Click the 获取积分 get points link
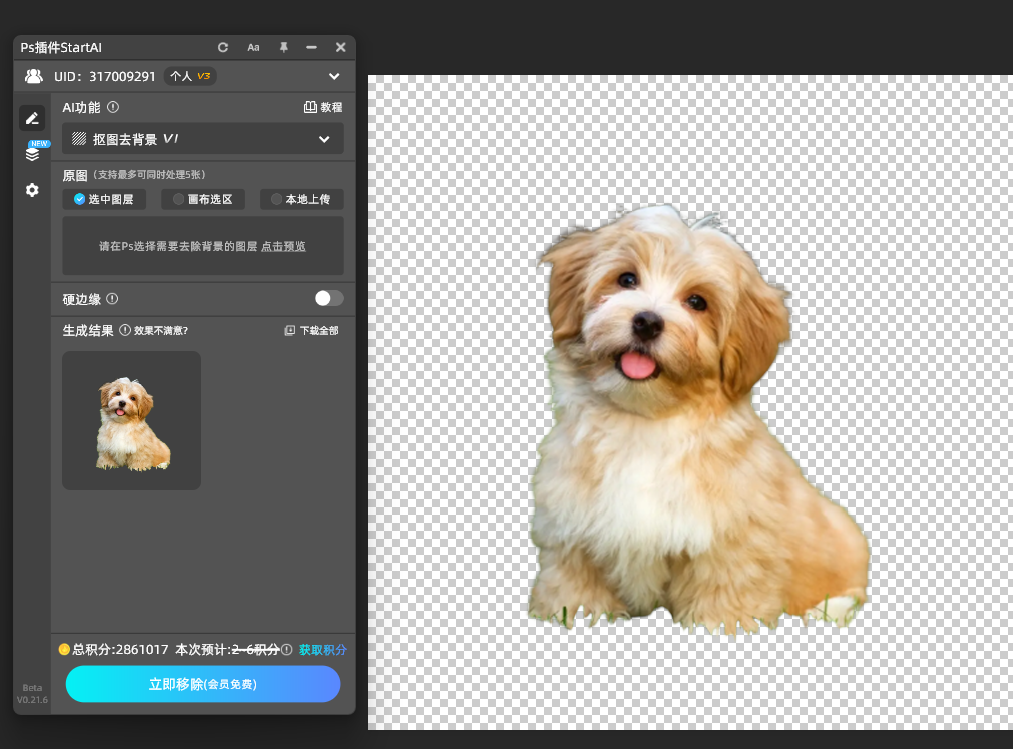The width and height of the screenshot is (1013, 749). (x=322, y=650)
